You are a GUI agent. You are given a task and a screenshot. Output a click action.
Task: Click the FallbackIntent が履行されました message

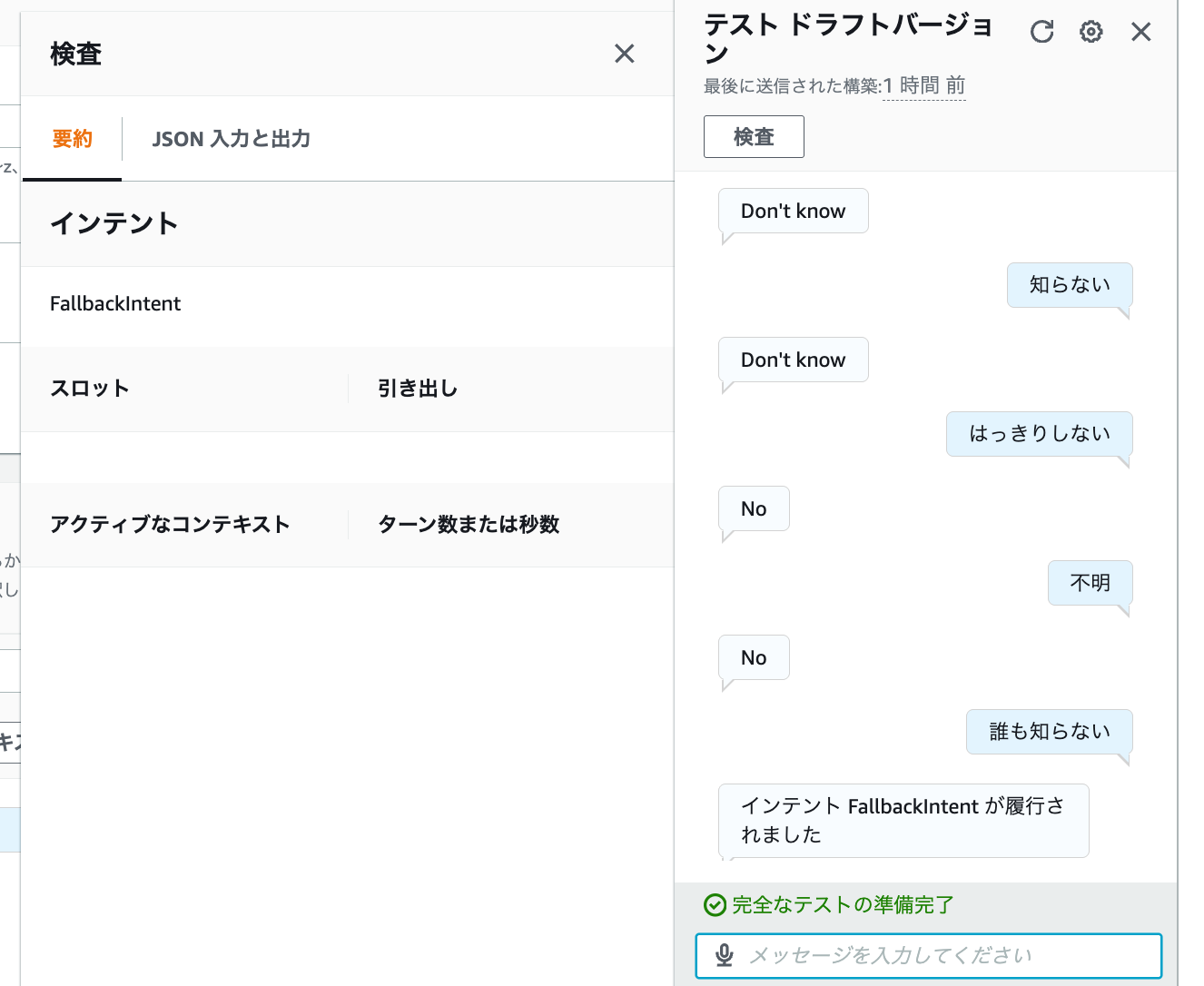pos(903,821)
